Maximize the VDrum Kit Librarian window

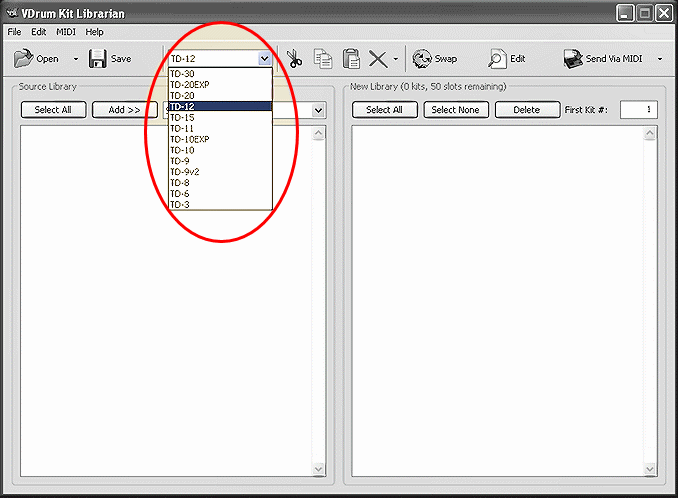(x=644, y=13)
